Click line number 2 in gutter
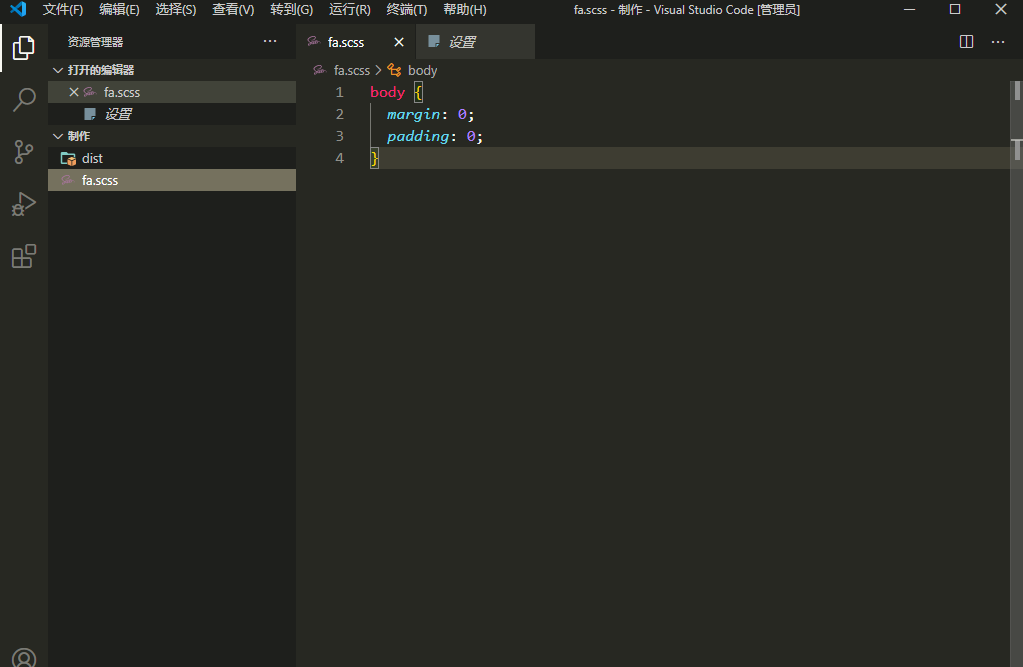This screenshot has height=667, width=1023. point(339,114)
